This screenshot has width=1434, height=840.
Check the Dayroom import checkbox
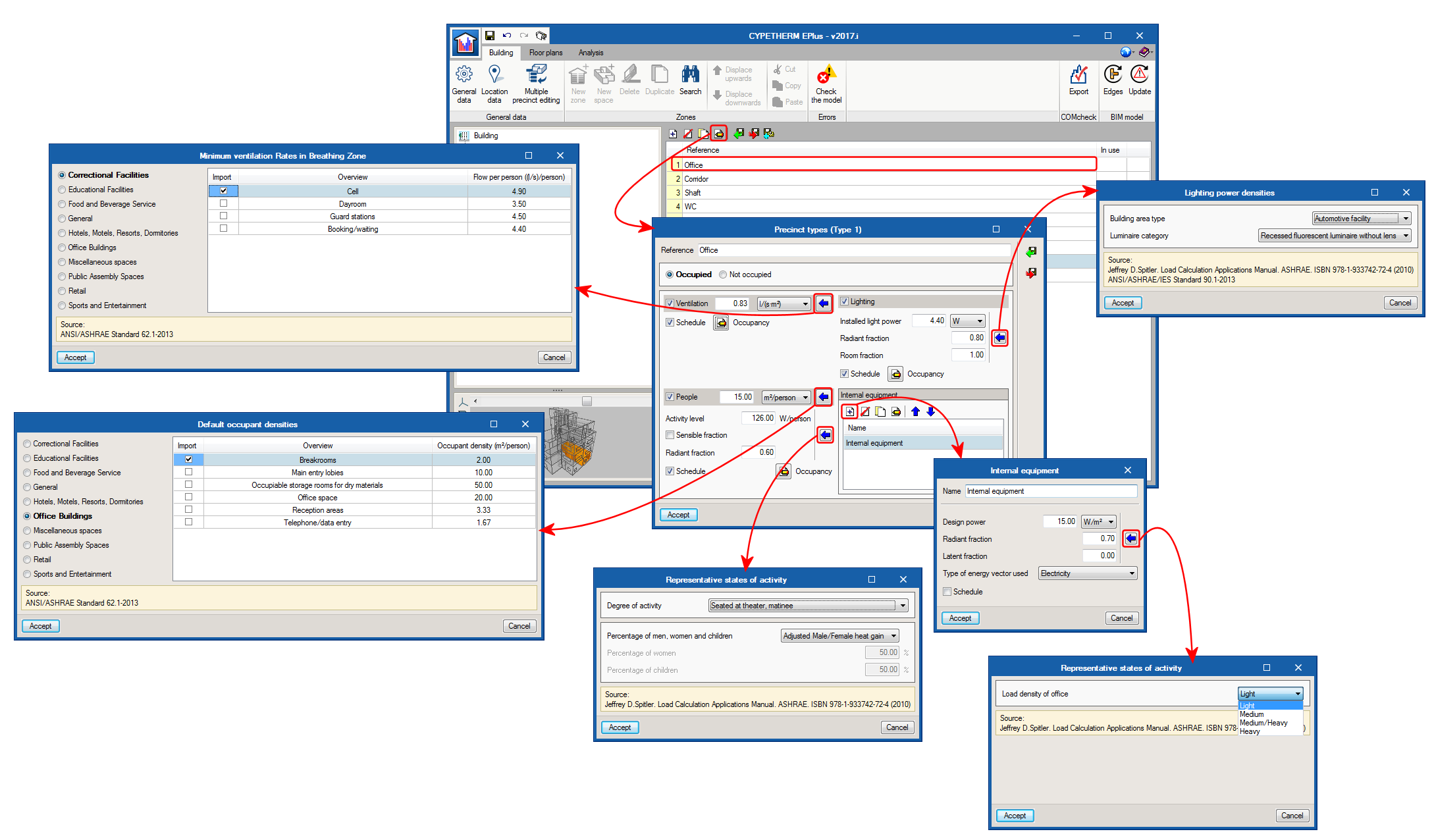point(223,203)
